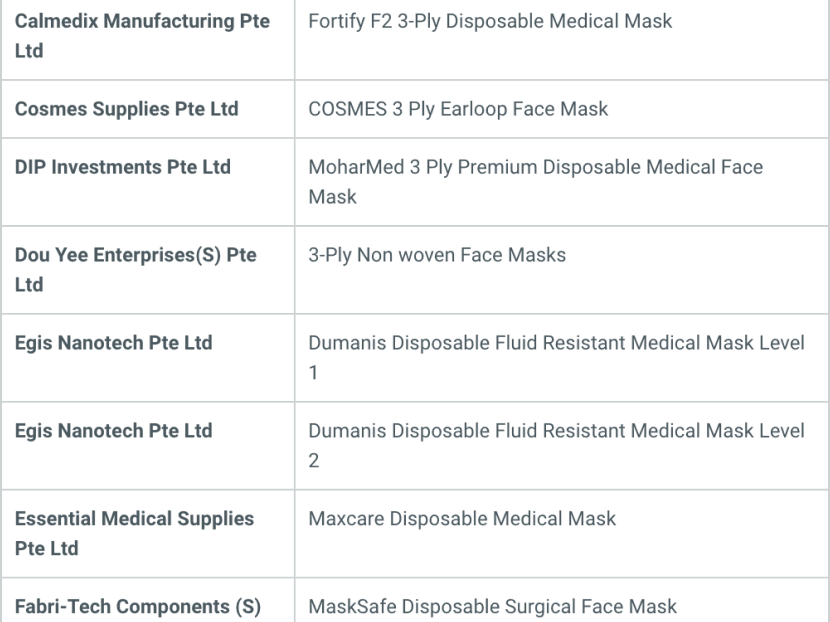The width and height of the screenshot is (830, 622).
Task: Click Dumanis Fluid Resistant Medical Mask Level 2
Action: coord(556,446)
